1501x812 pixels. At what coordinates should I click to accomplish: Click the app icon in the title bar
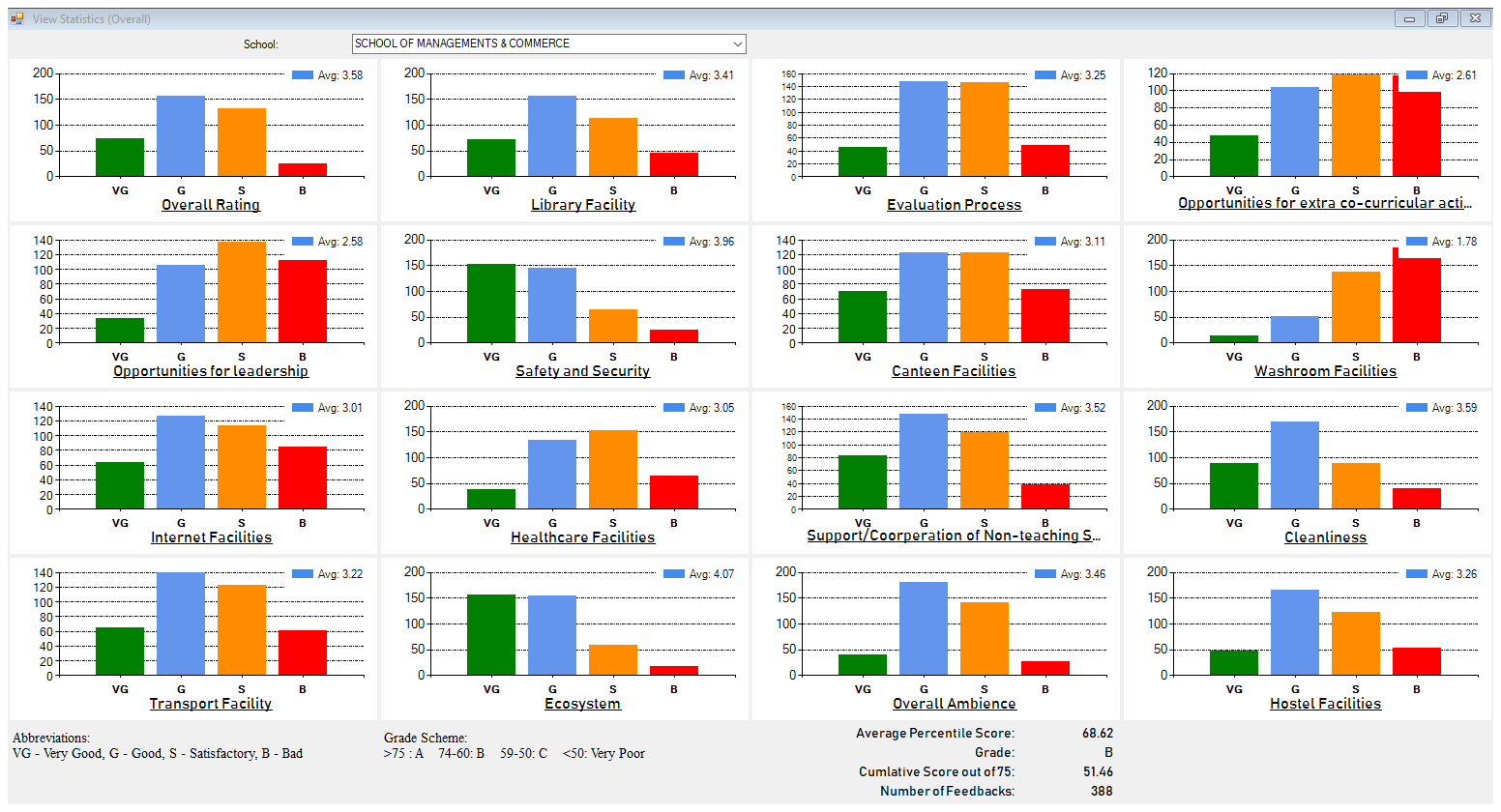pos(16,18)
